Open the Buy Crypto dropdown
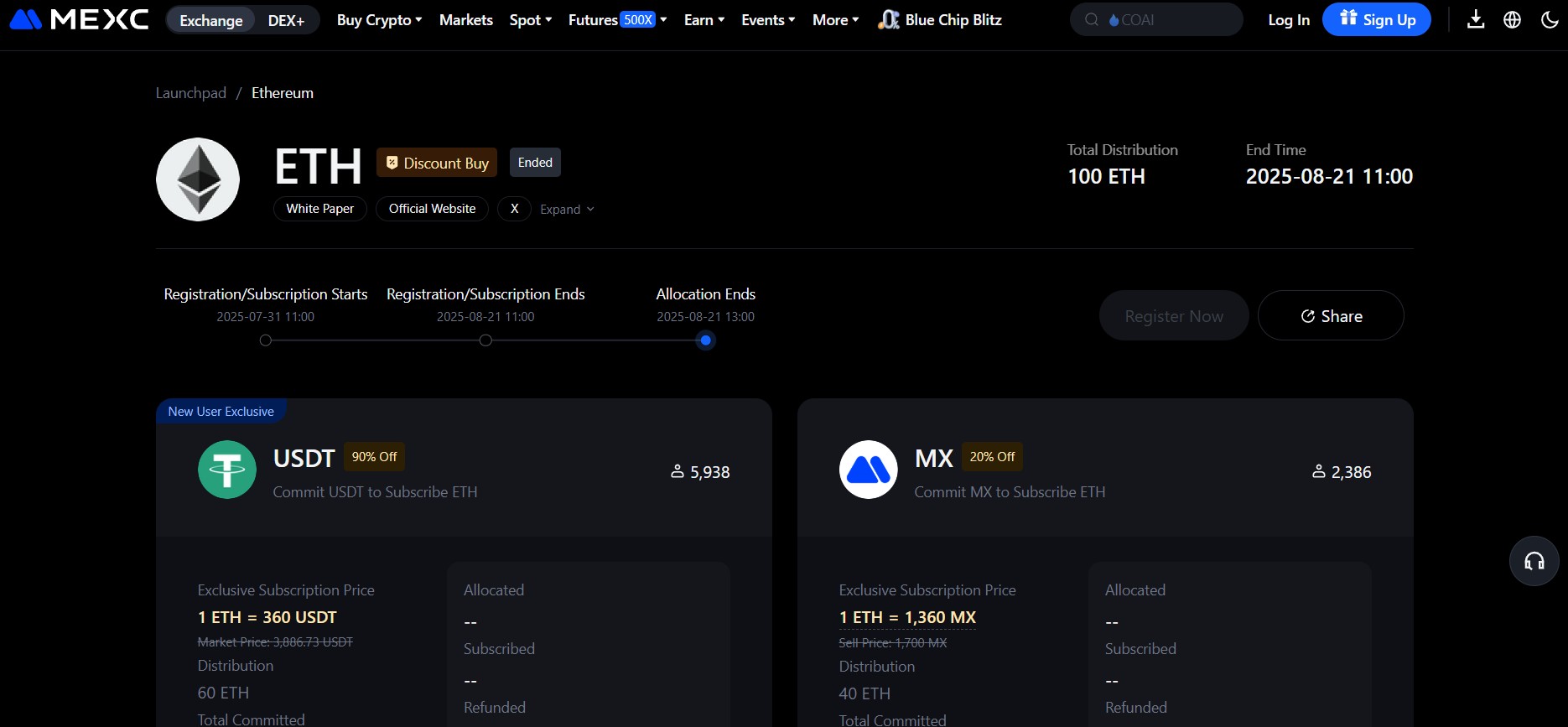This screenshot has height=727, width=1568. (379, 19)
